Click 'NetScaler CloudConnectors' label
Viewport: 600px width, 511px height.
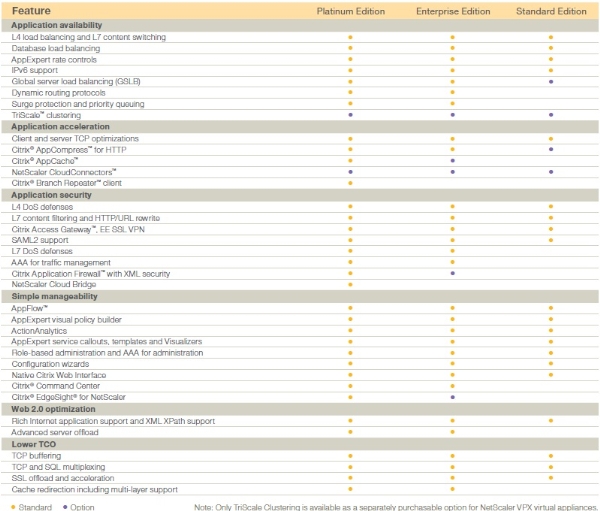(64, 172)
